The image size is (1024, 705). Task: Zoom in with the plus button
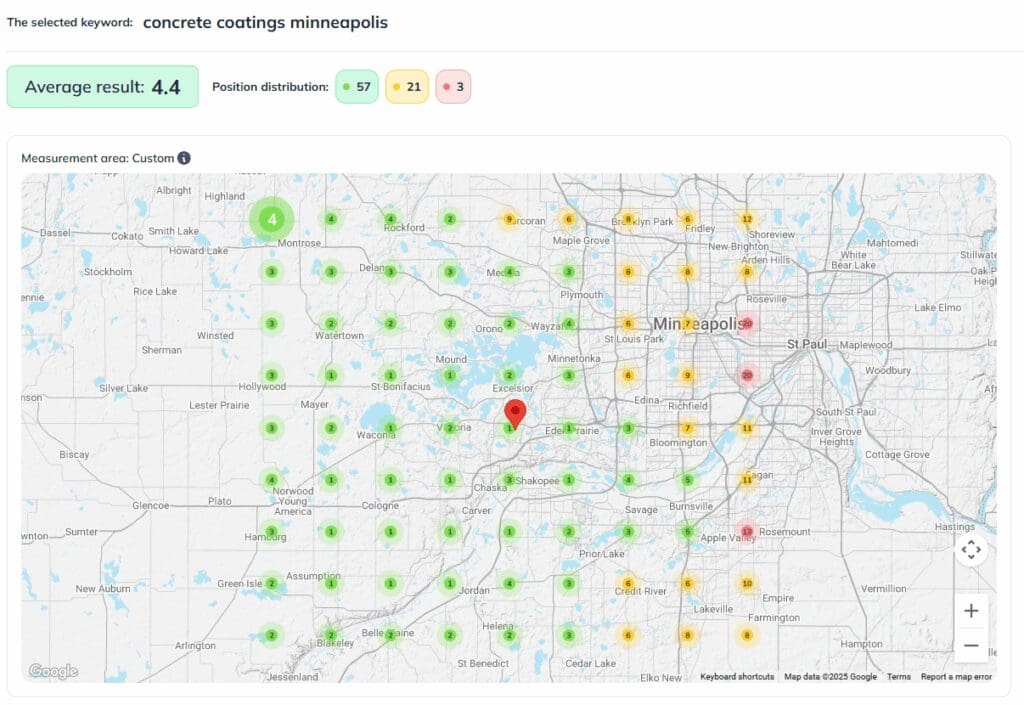coord(970,611)
